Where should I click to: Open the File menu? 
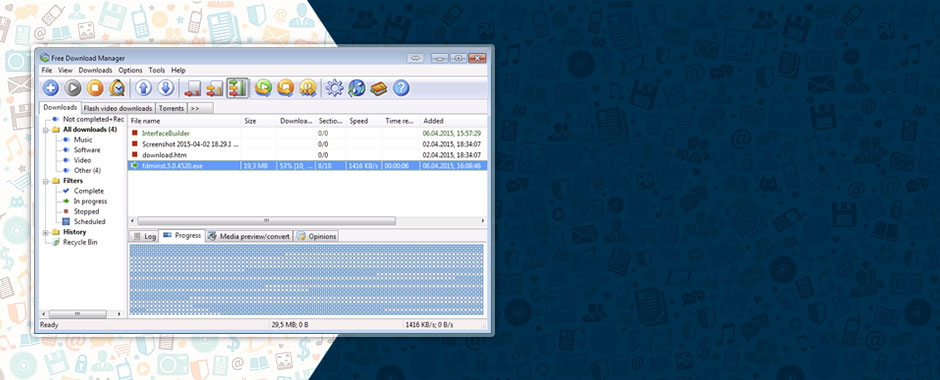tap(47, 70)
